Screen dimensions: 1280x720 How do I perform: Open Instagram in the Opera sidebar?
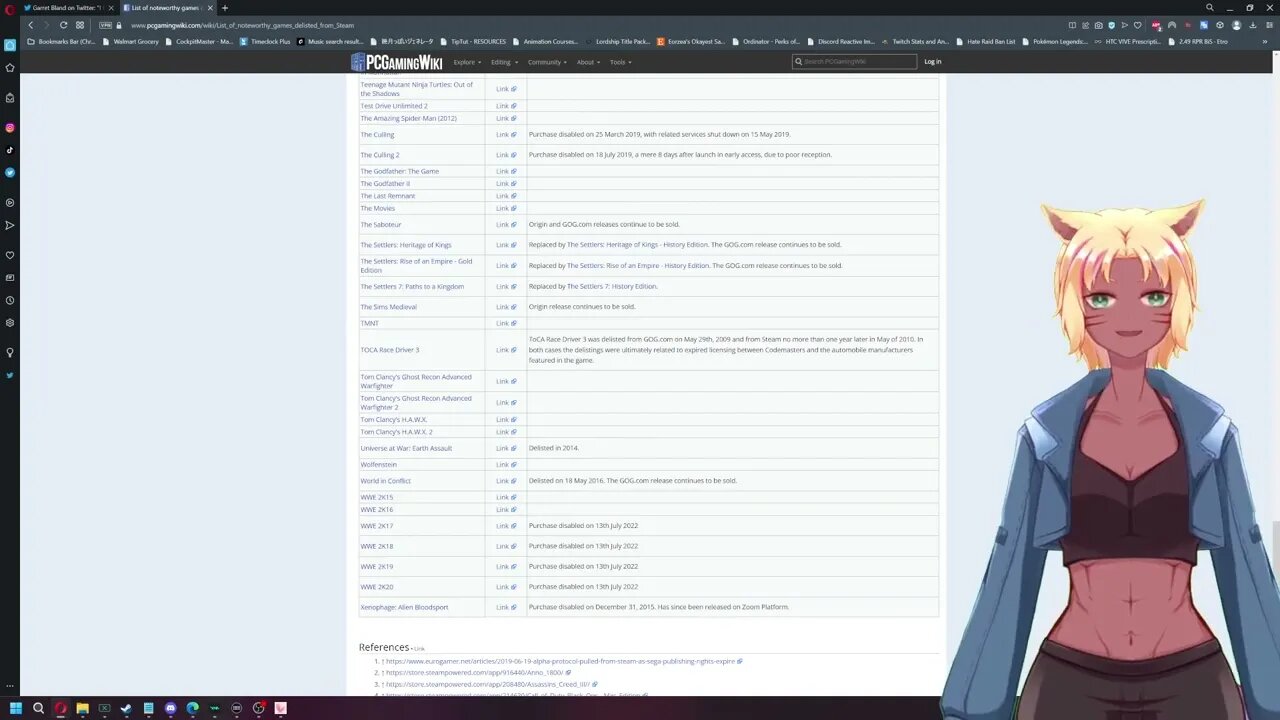pyautogui.click(x=10, y=128)
